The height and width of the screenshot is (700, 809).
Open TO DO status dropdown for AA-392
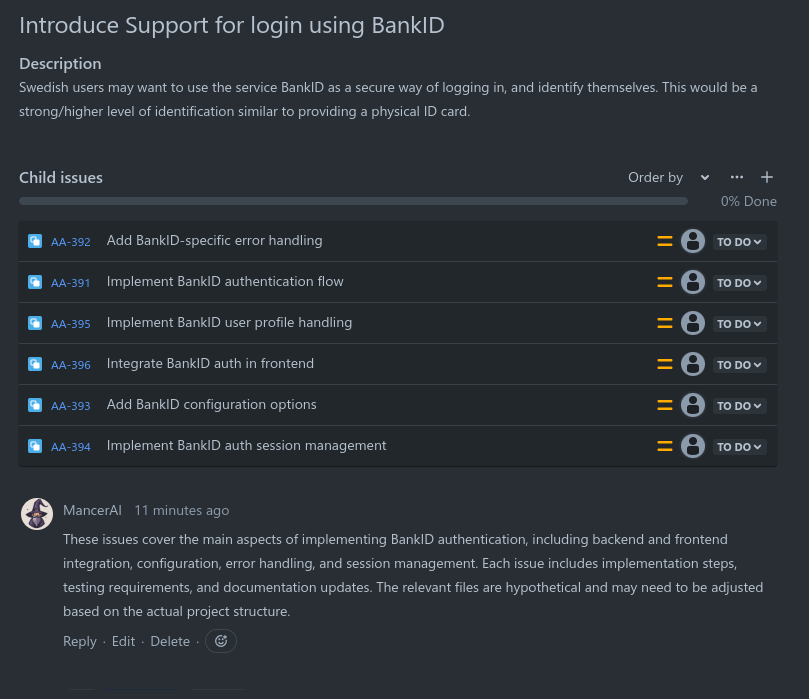[x=739, y=242]
